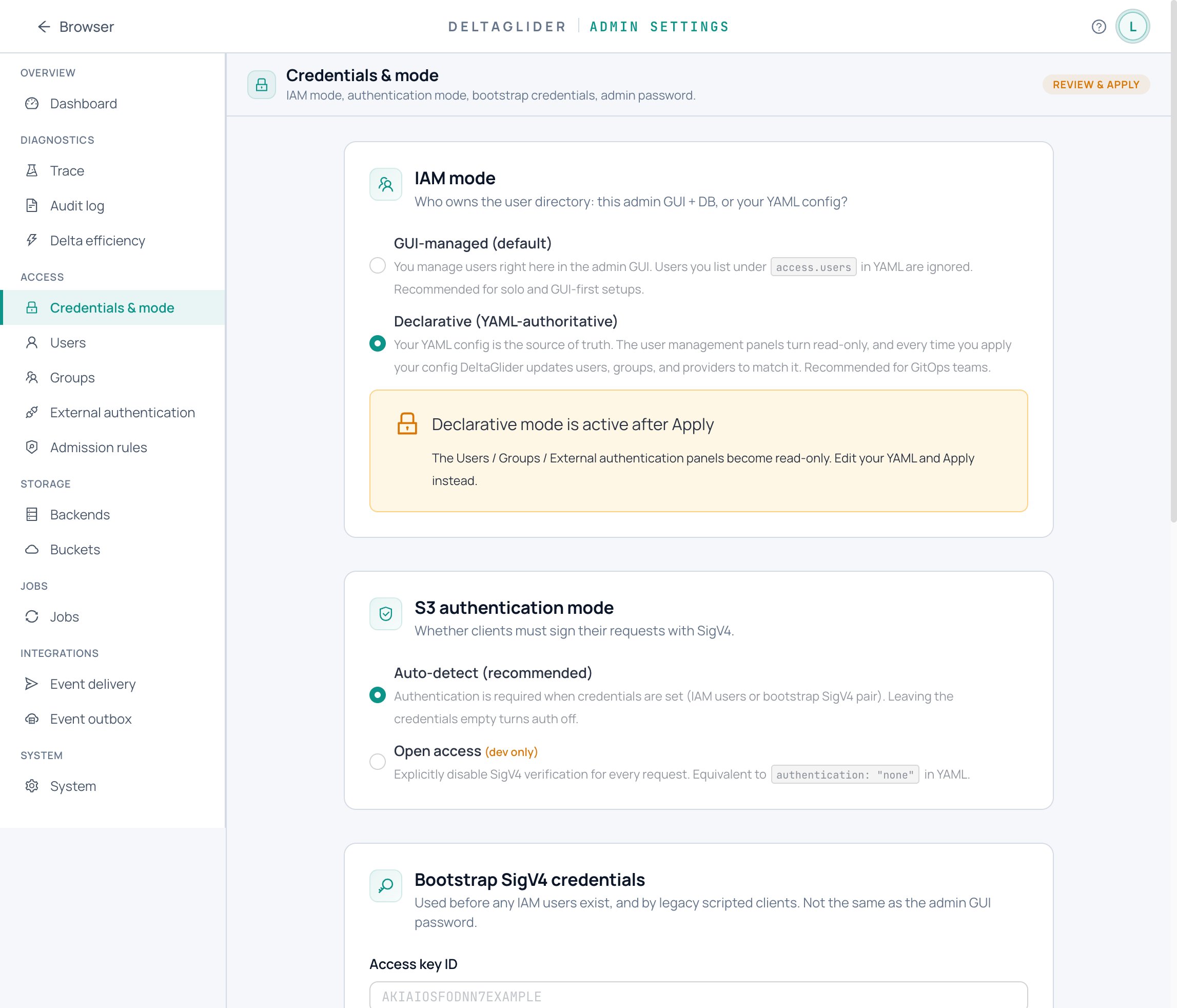Click the IAM mode heading
1177x1008 pixels.
point(455,178)
